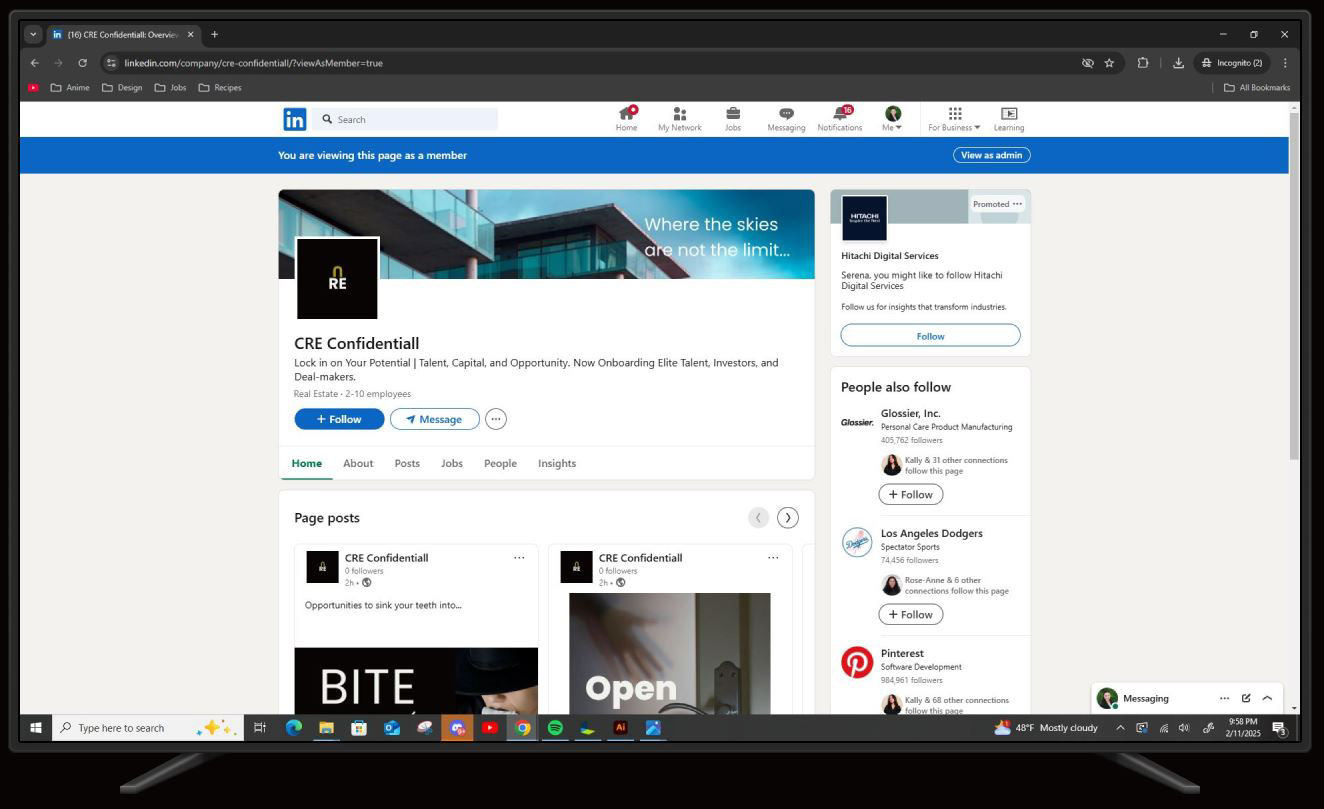This screenshot has width=1324, height=809.
Task: Expand the Me profile menu
Action: (893, 119)
